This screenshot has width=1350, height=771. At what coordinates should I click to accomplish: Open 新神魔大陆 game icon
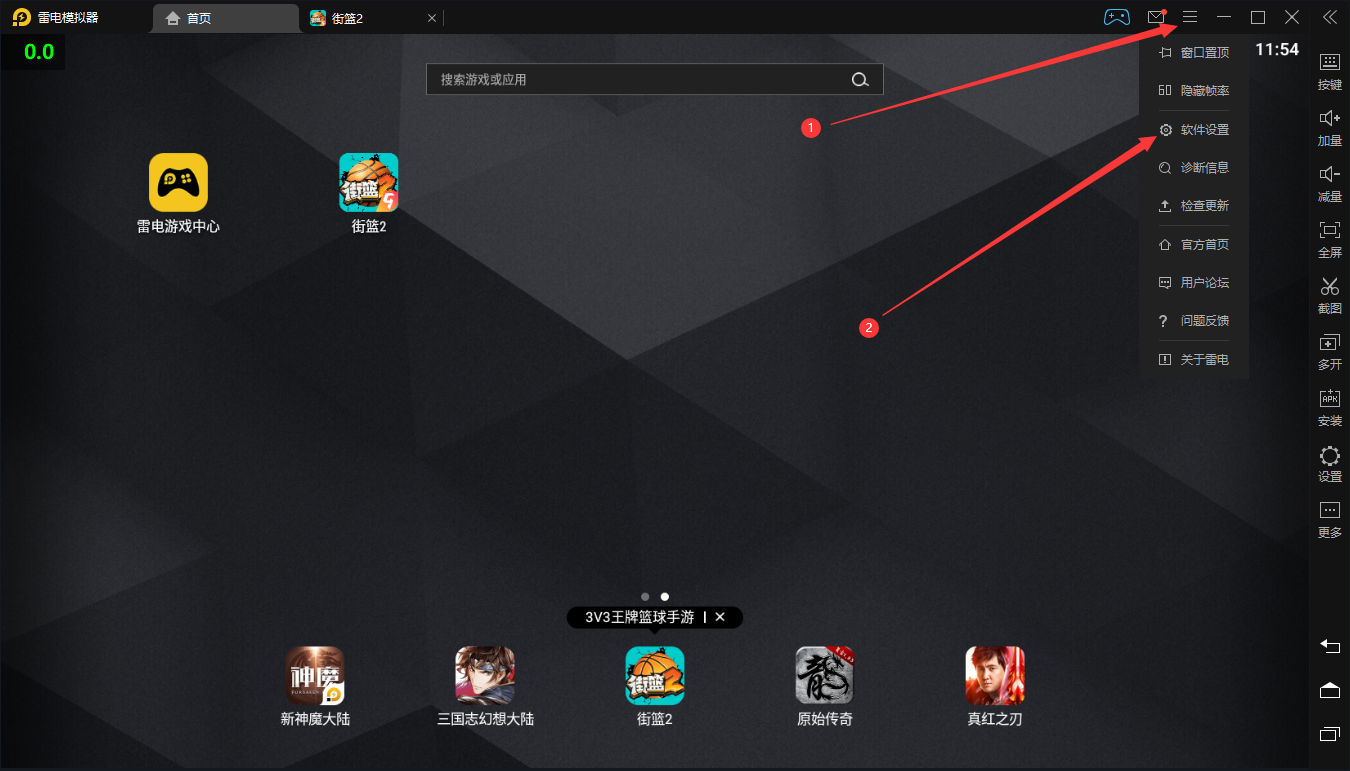(x=315, y=675)
